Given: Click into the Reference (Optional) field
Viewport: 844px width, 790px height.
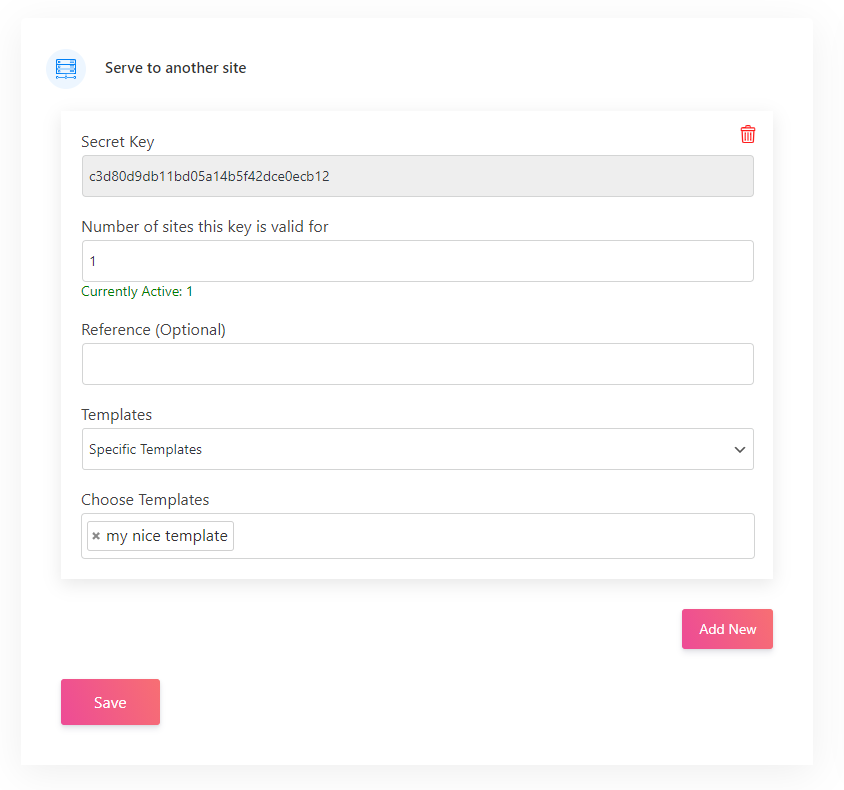Looking at the screenshot, I should 417,364.
